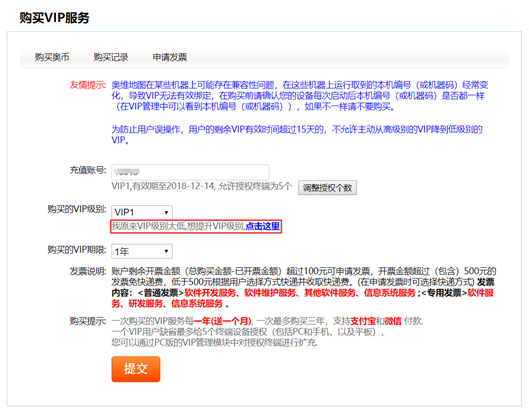Click the 购买的VIP期限 label
Image resolution: width=529 pixels, height=414 pixels.
tap(77, 250)
